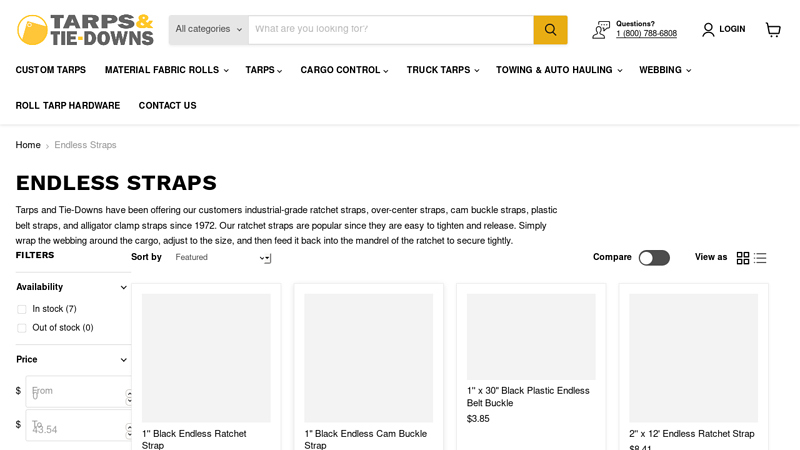Image resolution: width=800 pixels, height=450 pixels.
Task: Switch to list view icon
Action: point(760,258)
